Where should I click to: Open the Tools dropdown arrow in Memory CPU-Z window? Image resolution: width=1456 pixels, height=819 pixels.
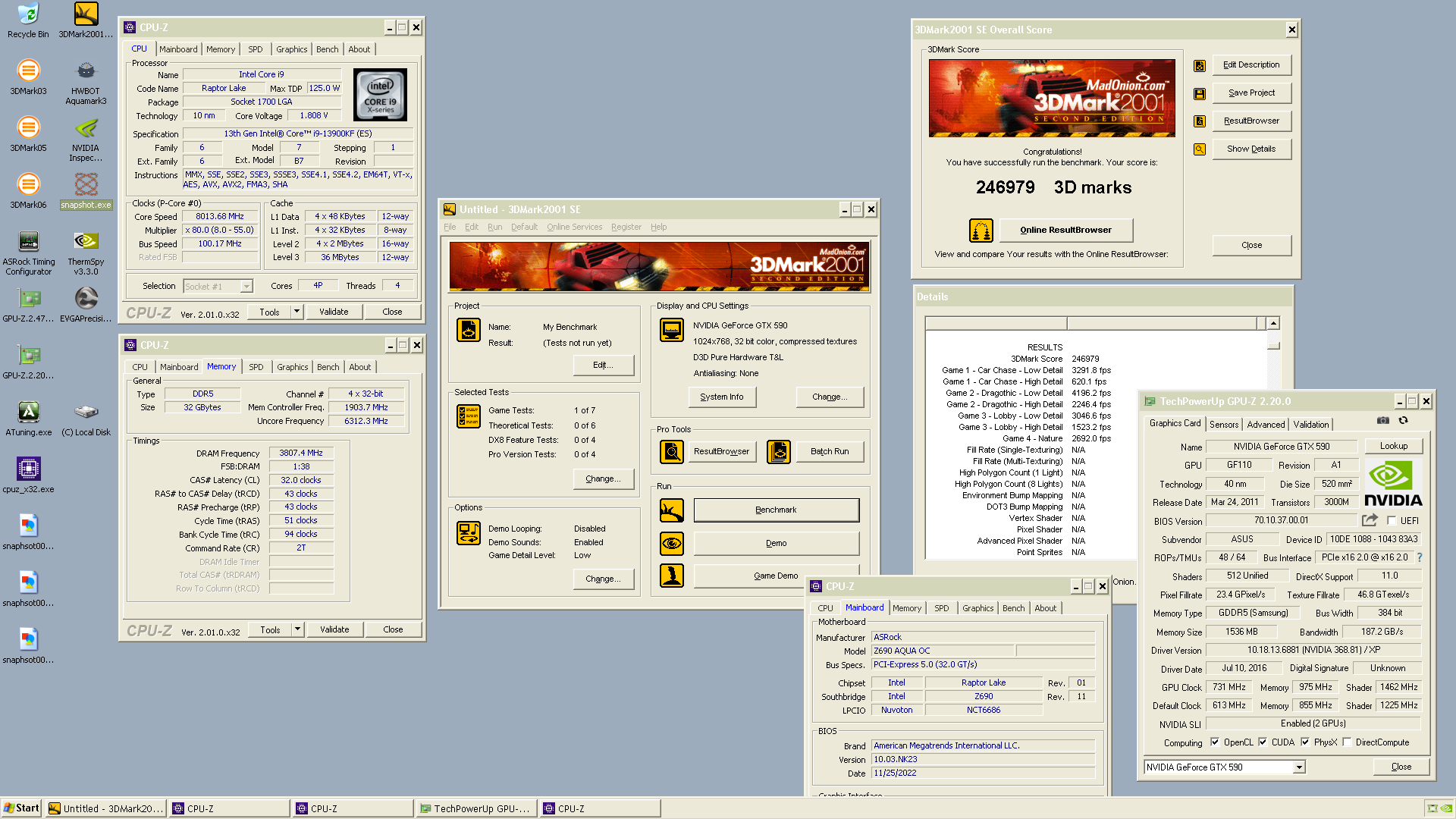coord(298,629)
